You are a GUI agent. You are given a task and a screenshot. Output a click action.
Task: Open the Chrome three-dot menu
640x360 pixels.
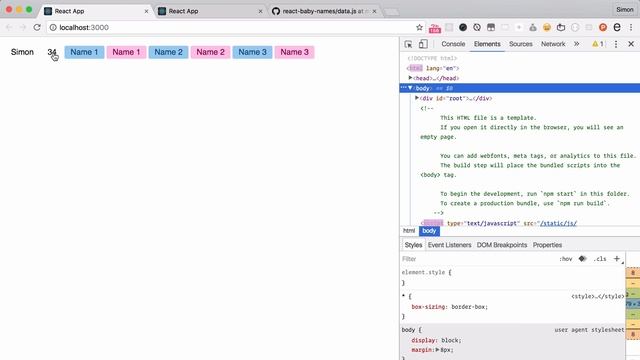pyautogui.click(x=631, y=27)
